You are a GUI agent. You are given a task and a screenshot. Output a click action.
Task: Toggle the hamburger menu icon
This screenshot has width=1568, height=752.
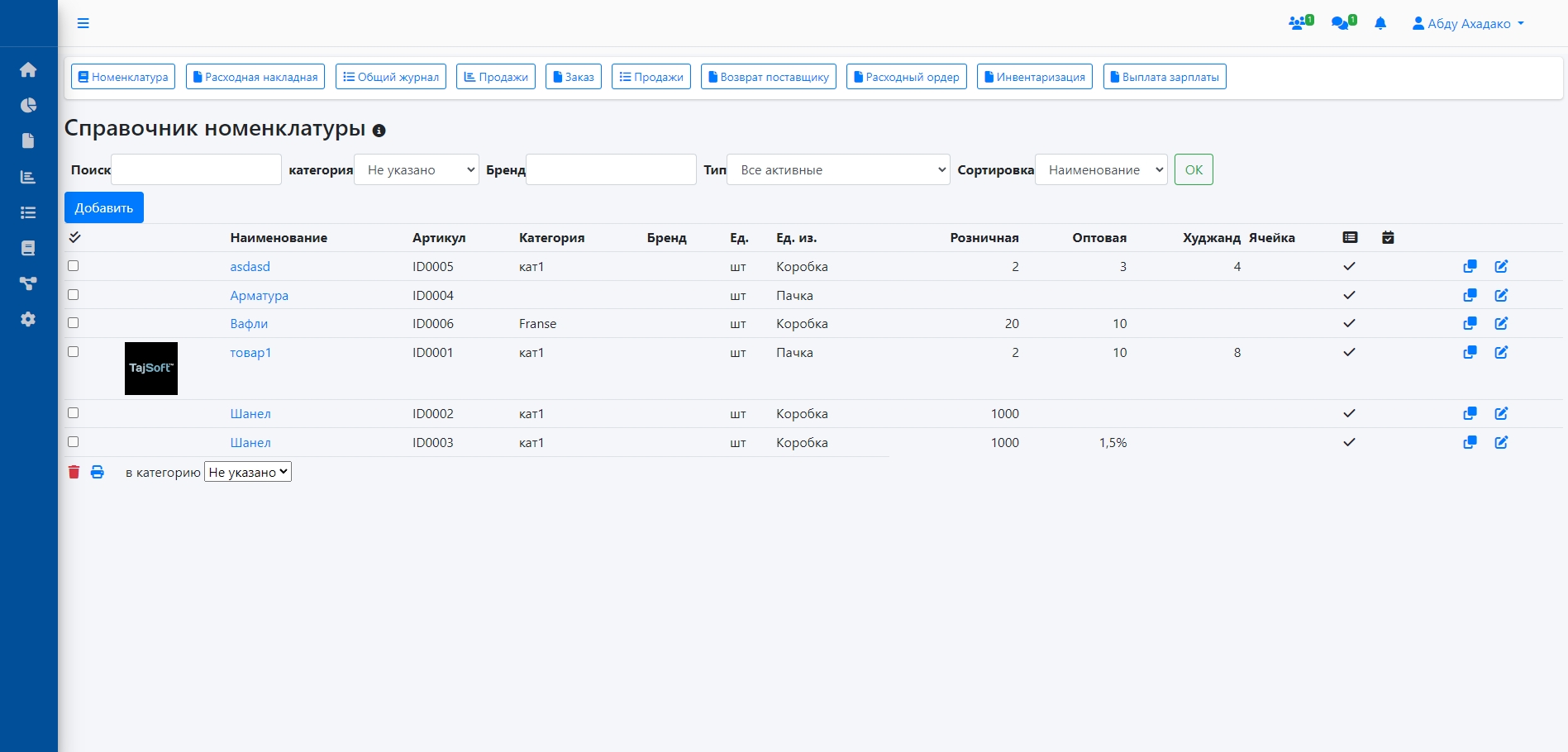point(83,23)
